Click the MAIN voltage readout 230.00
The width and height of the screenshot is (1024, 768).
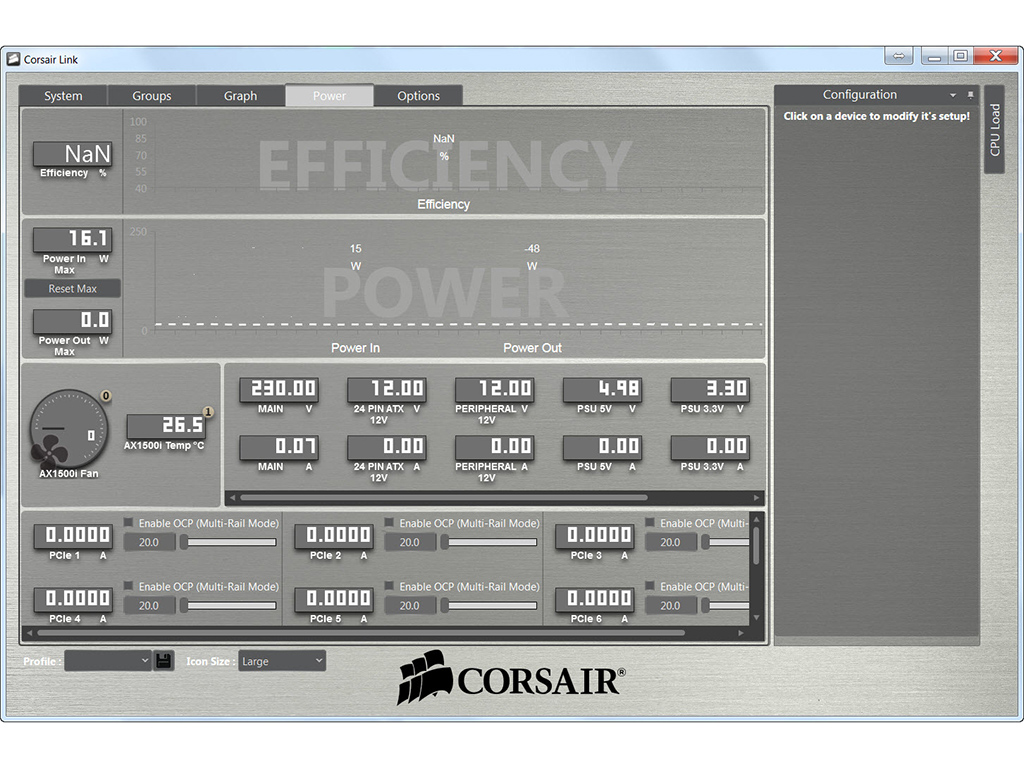(x=279, y=389)
